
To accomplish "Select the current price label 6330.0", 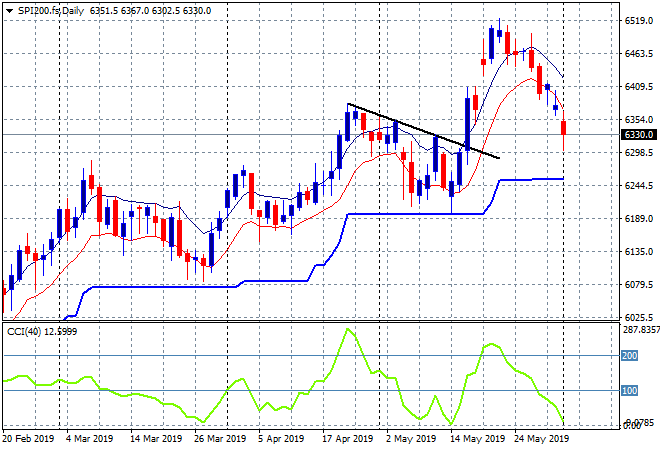I will (639, 135).
